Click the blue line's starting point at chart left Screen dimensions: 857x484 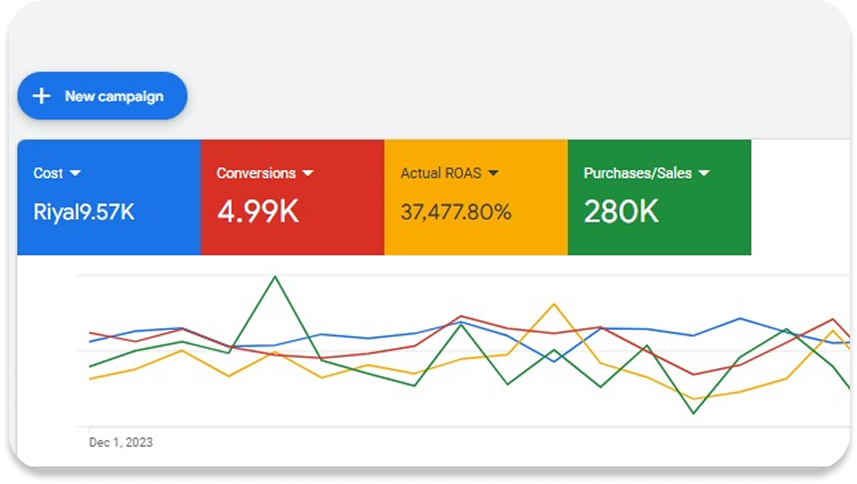[91, 341]
